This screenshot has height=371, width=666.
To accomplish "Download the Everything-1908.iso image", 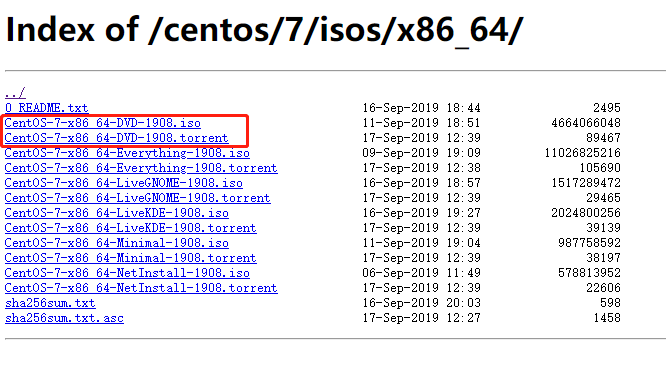I will [x=127, y=153].
